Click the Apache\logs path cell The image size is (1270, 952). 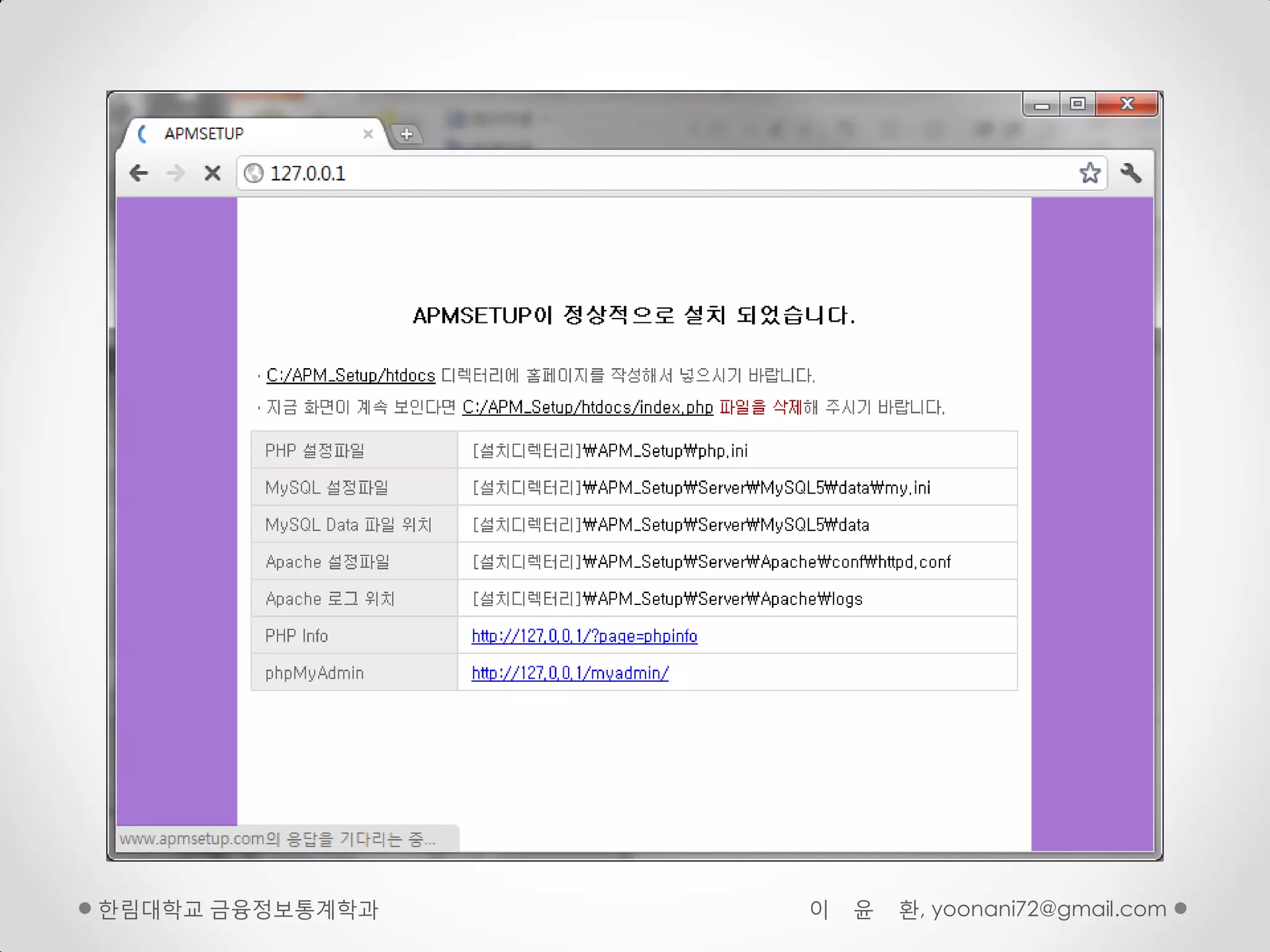(737, 598)
